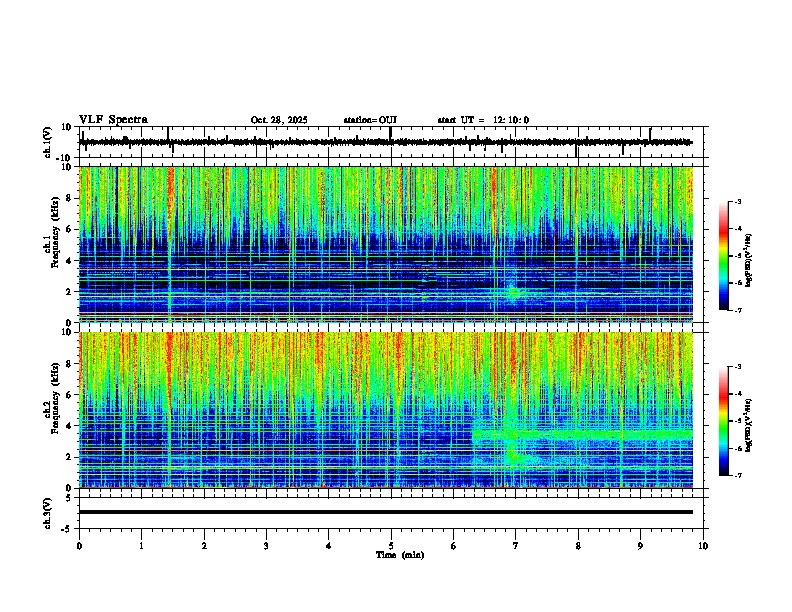792x612 pixels.
Task: Click inside the ch.1 spectrogram panel
Action: [x=386, y=244]
